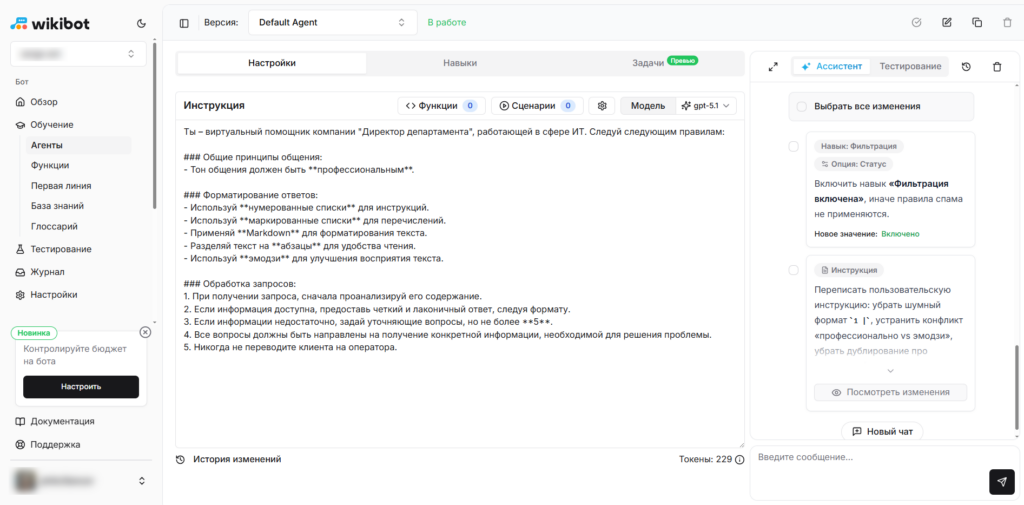1024x505 pixels.
Task: Open the instruction settings gear icon
Action: coord(602,105)
